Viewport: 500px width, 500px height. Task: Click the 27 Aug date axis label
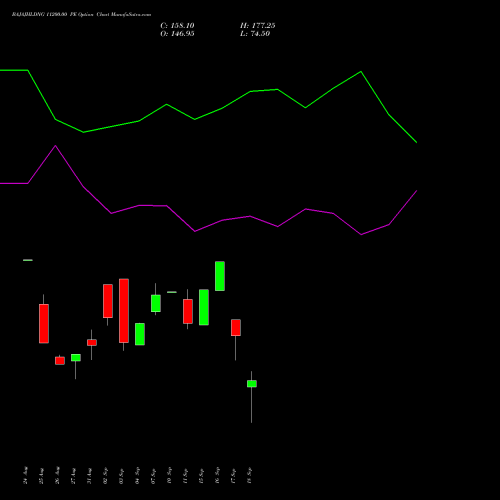(74, 476)
